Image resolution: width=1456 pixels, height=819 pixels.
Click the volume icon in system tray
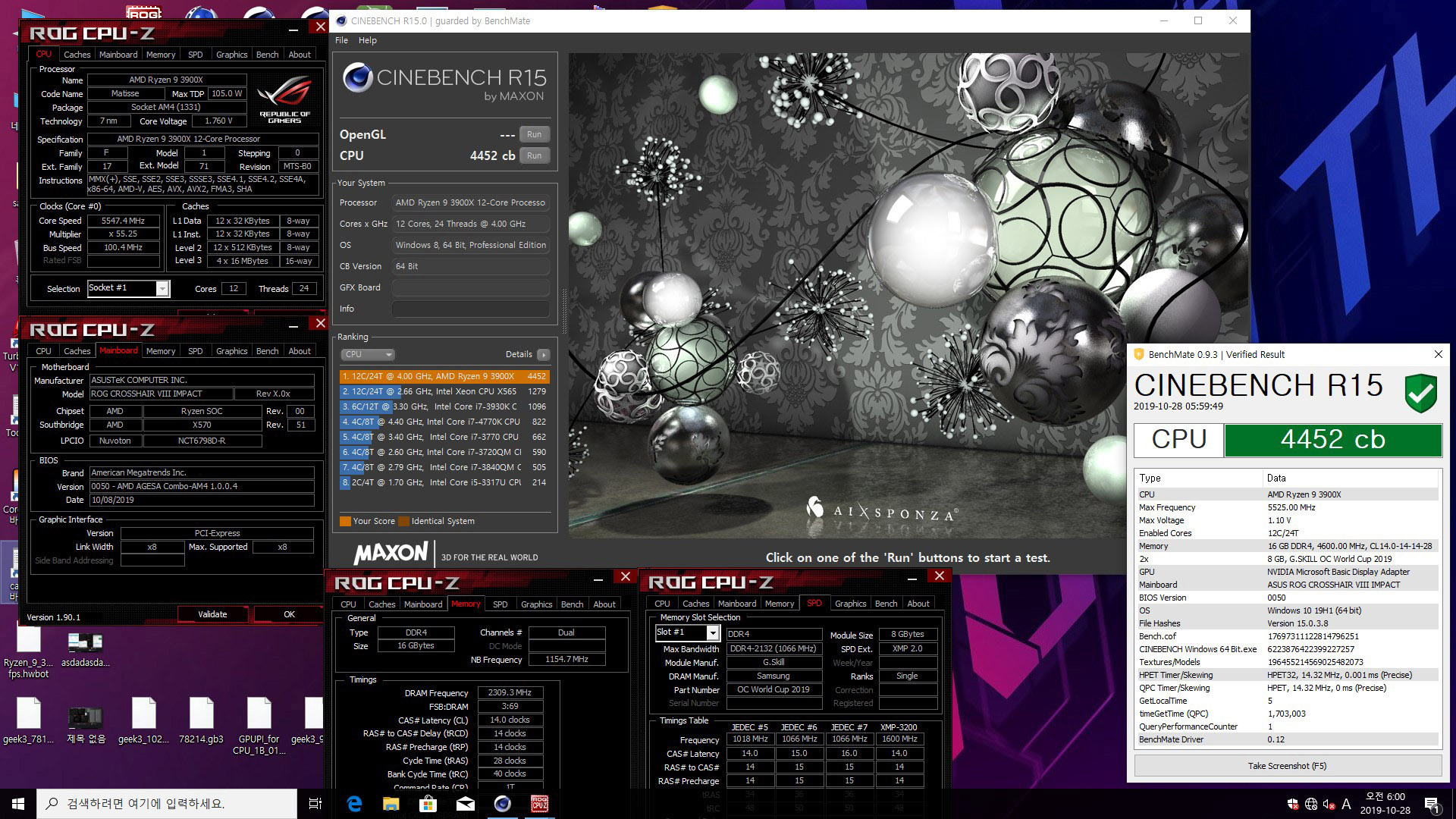(1329, 804)
